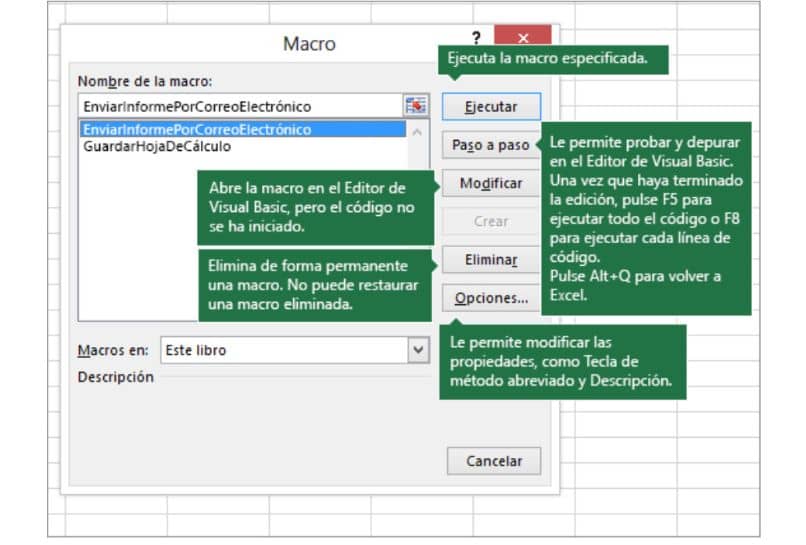This screenshot has width=806, height=545.
Task: Select GuardarHojaDeCálculo in the macro list
Action: pos(157,147)
